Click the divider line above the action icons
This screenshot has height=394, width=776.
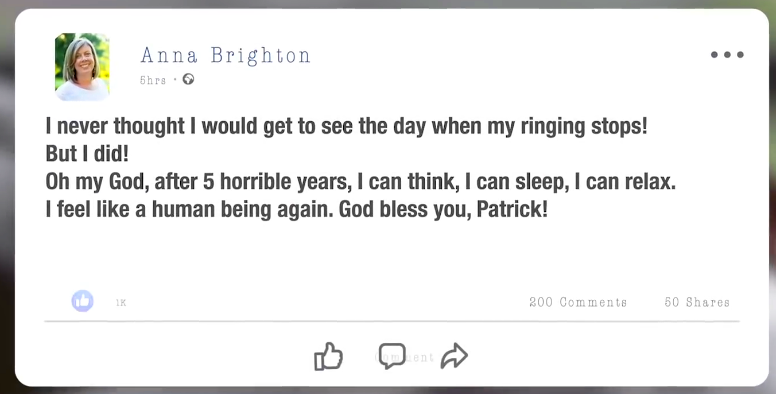(392, 321)
